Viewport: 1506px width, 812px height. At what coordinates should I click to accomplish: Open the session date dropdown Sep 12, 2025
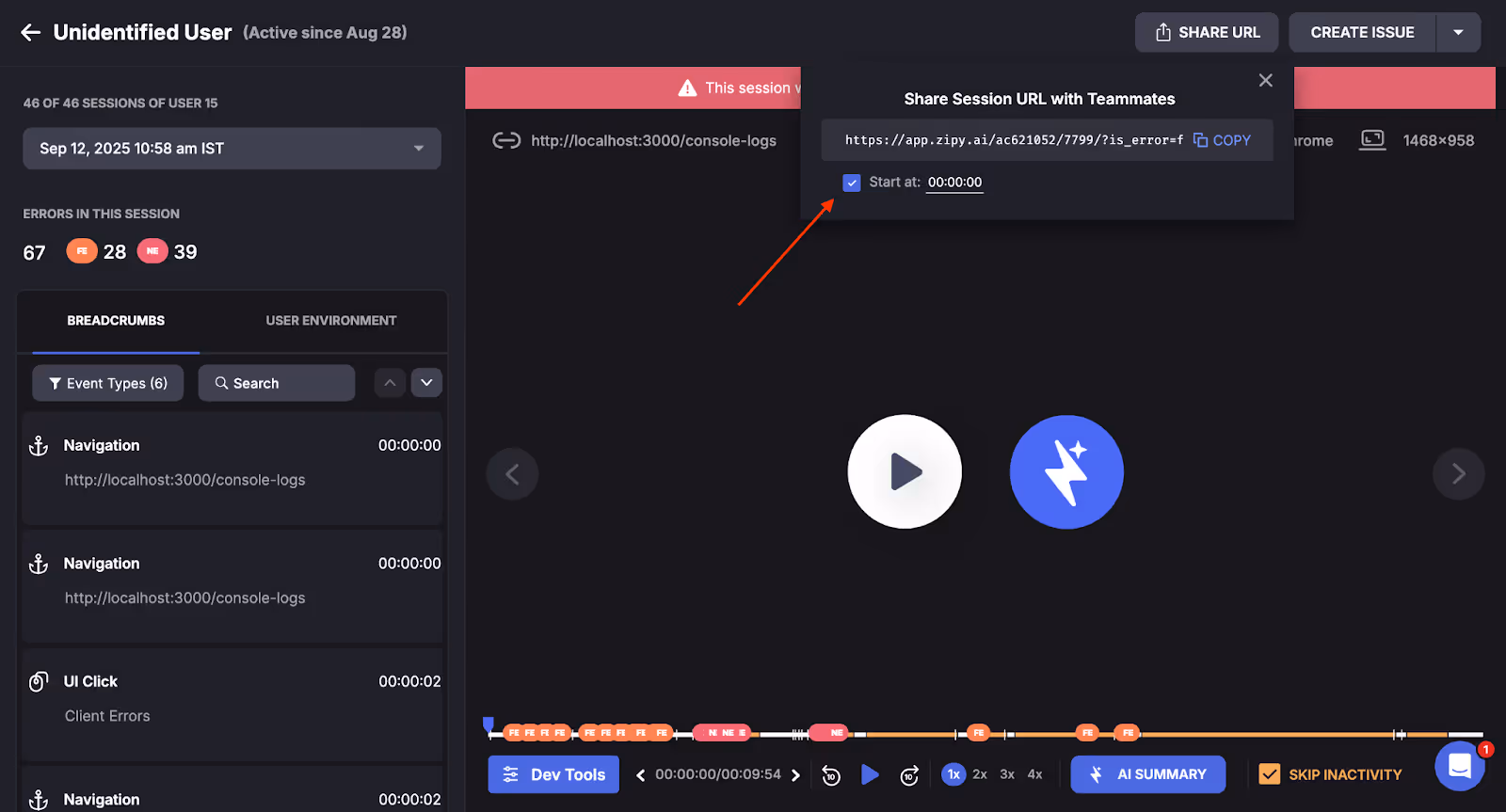point(232,149)
